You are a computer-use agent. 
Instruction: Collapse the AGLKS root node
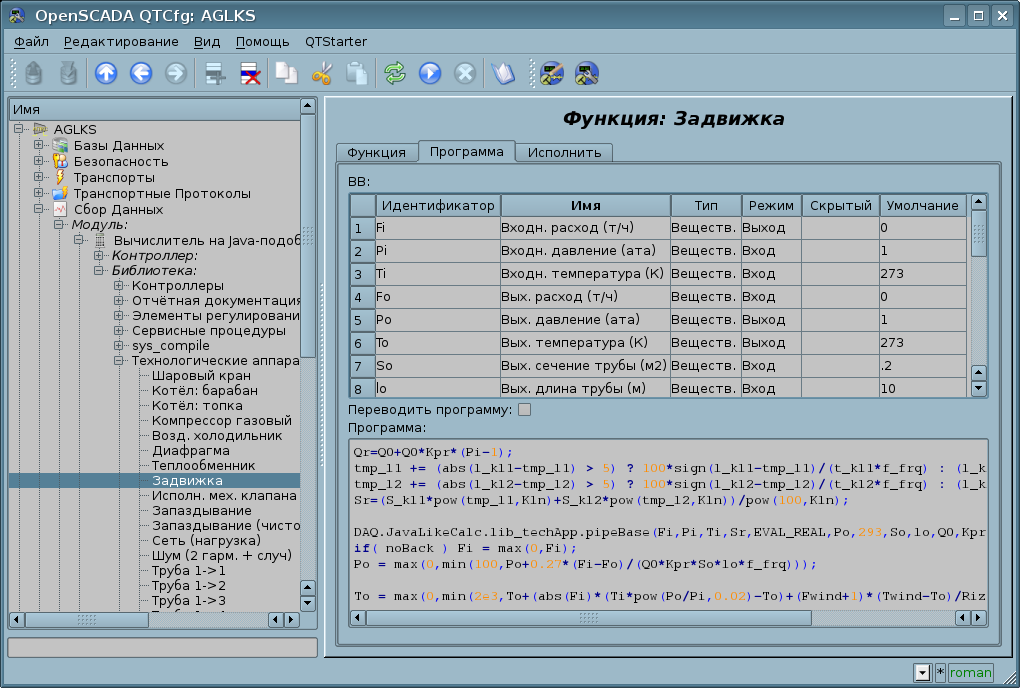[19, 128]
